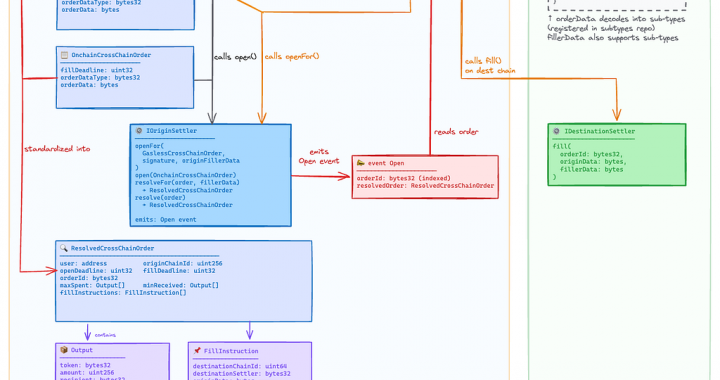Click 'orderDataType: bytes32' in OnchainCrossChainOrder box
This screenshot has width=720, height=380.
pyautogui.click(x=101, y=78)
